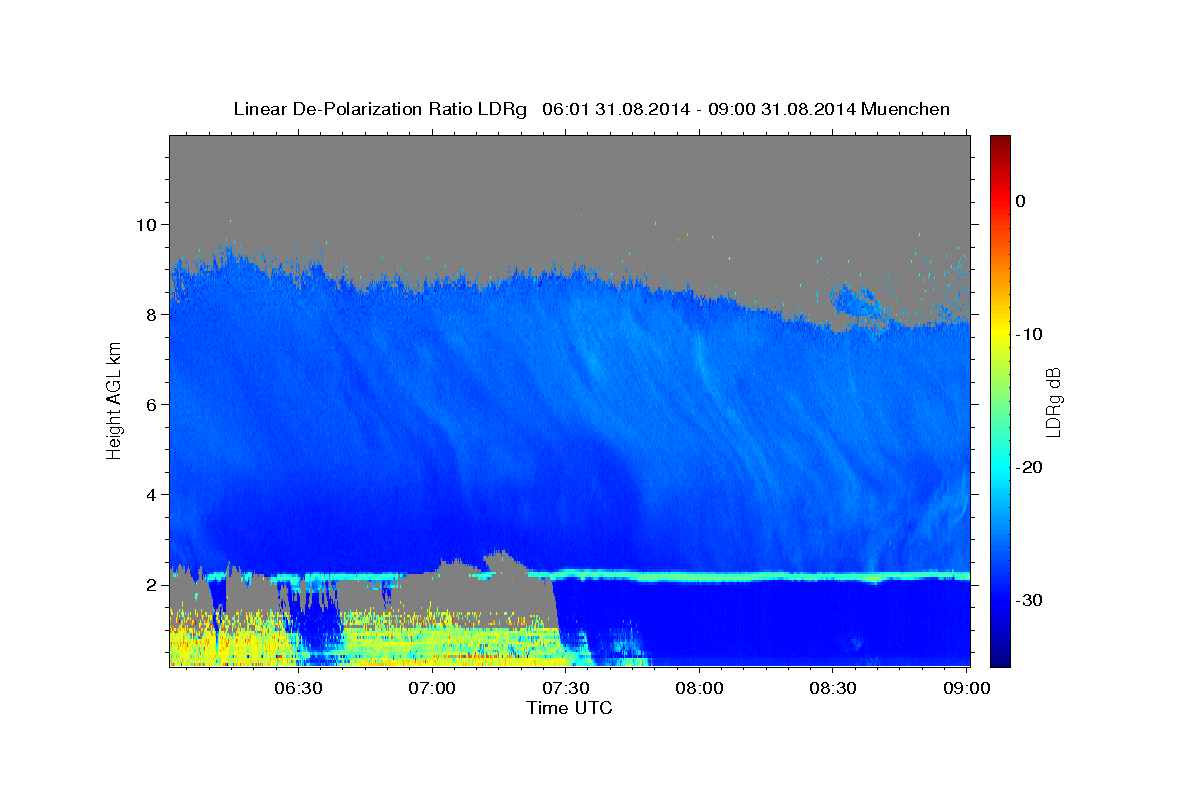Screen dimensions: 1200x800
Task: Click the 08:00 time tick label
Action: [x=699, y=688]
